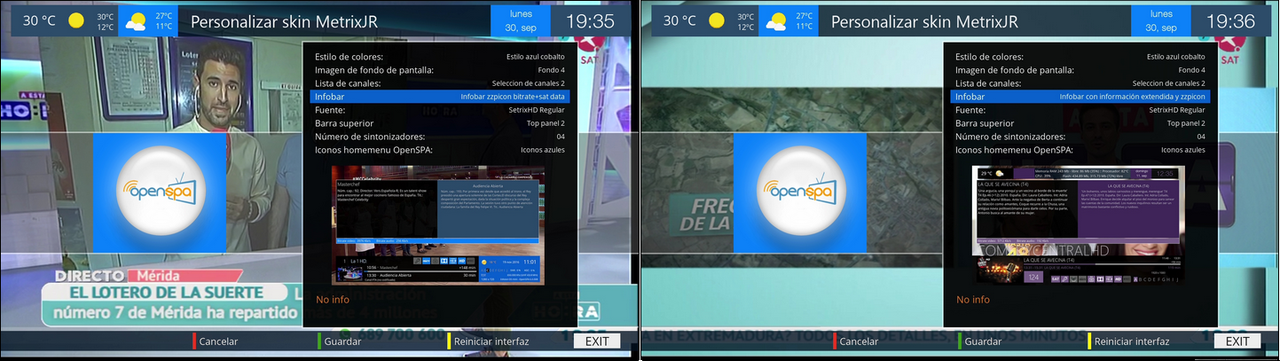Select 'Barra superior' row in 19:35 screen
The width and height of the screenshot is (1280, 361).
point(441,123)
